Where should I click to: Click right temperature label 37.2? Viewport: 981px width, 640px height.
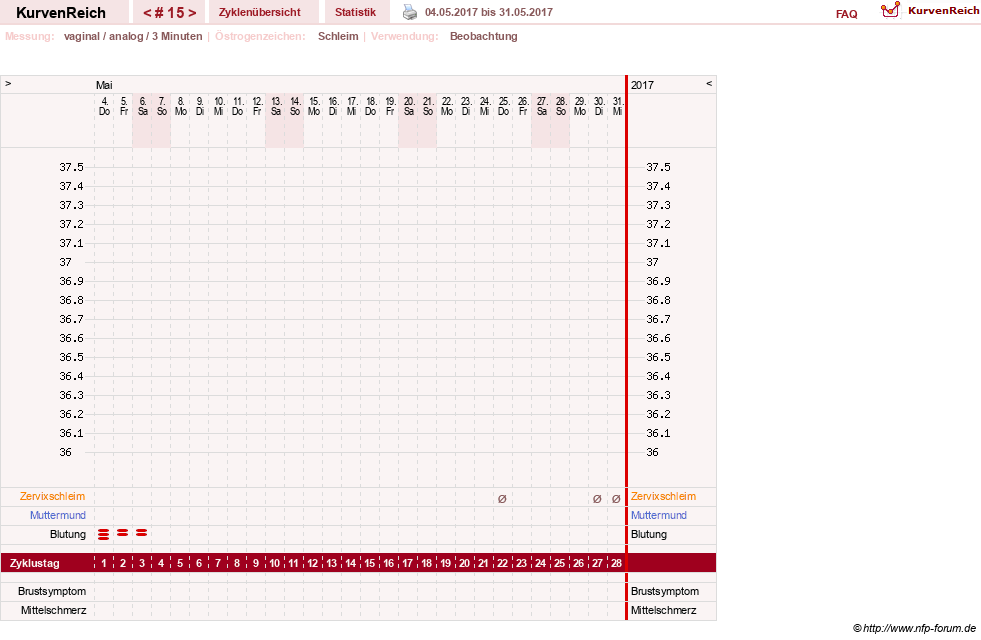tap(658, 224)
